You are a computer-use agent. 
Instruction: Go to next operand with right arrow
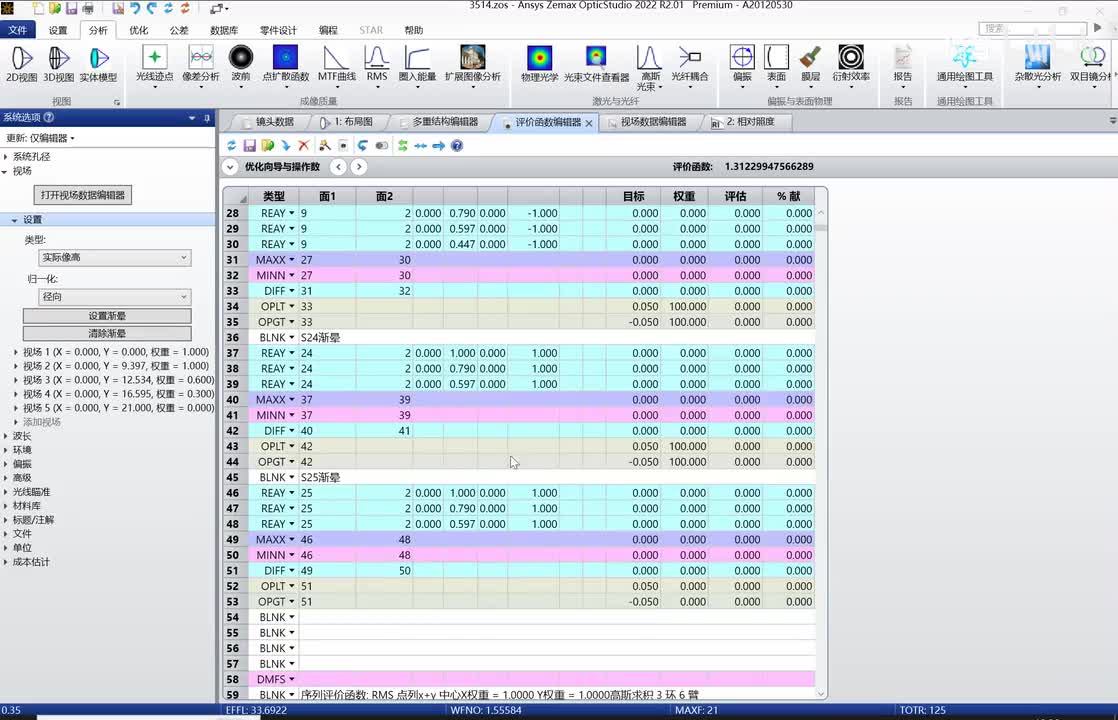[x=359, y=167]
